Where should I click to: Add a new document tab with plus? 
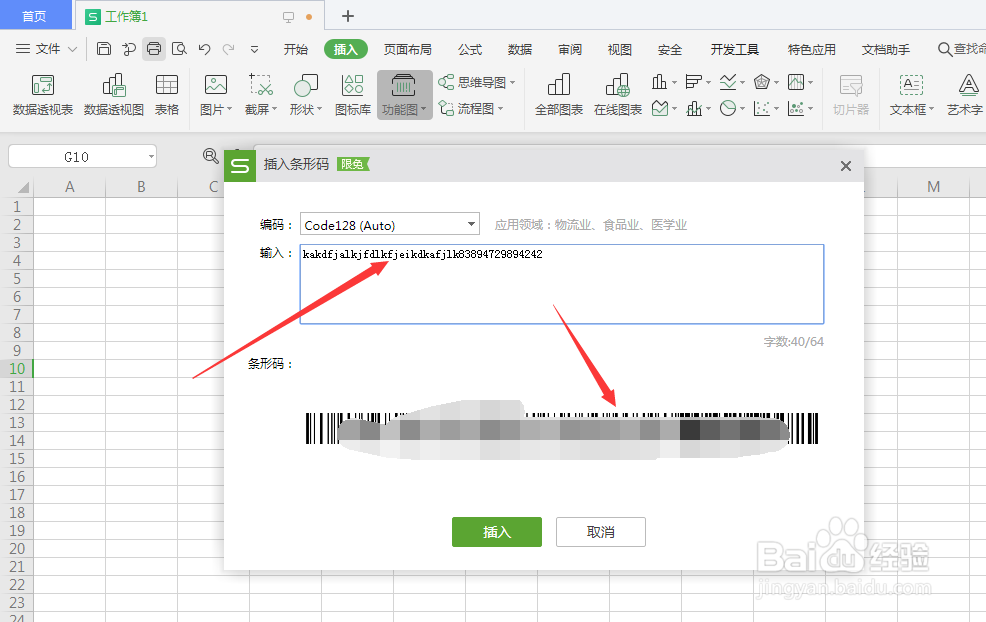[x=348, y=16]
